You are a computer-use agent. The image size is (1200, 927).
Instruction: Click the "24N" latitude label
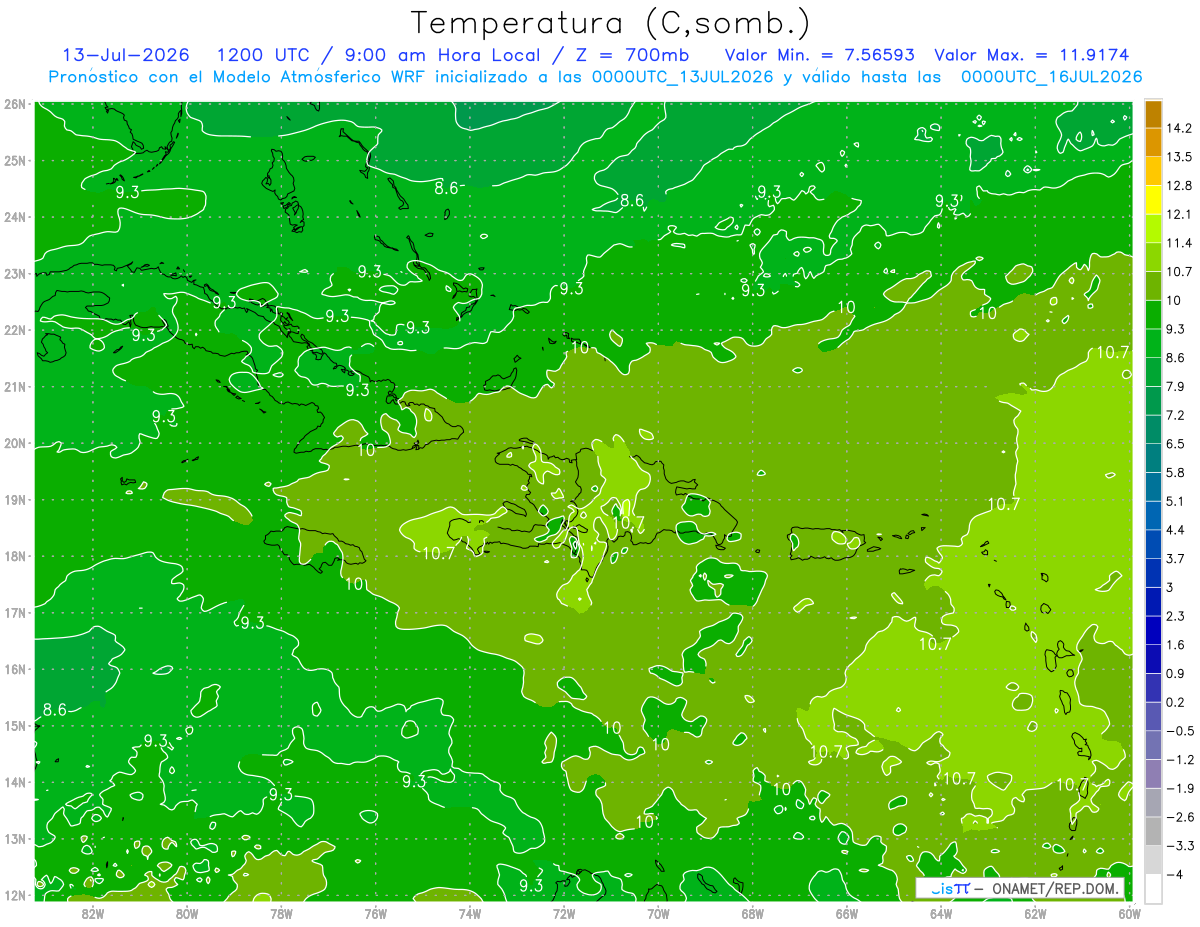point(15,216)
